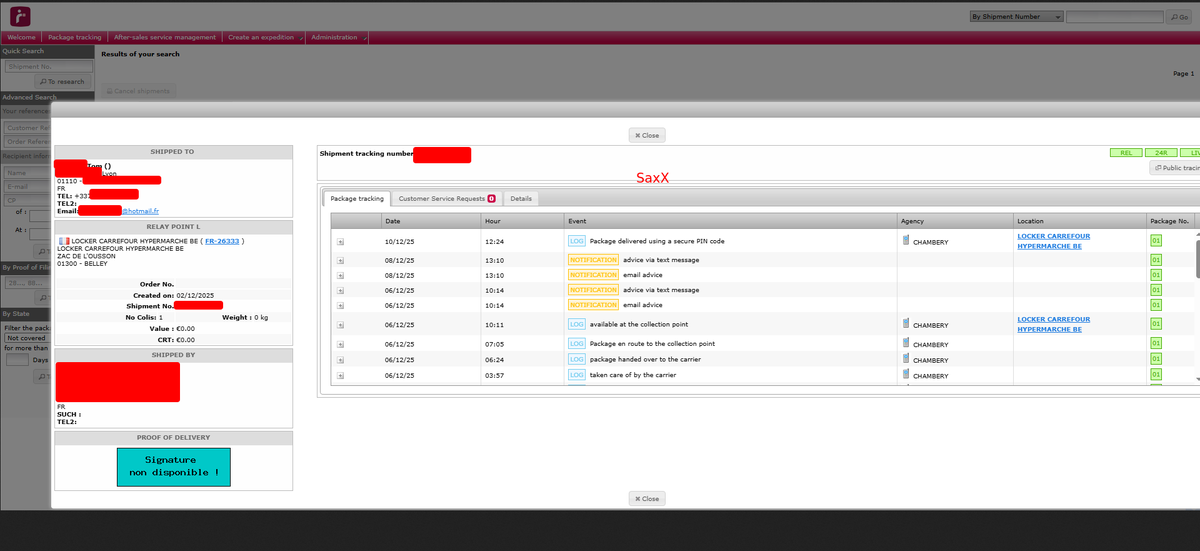The height and width of the screenshot is (551, 1200).
Task: Open the Details tab
Action: [x=521, y=199]
